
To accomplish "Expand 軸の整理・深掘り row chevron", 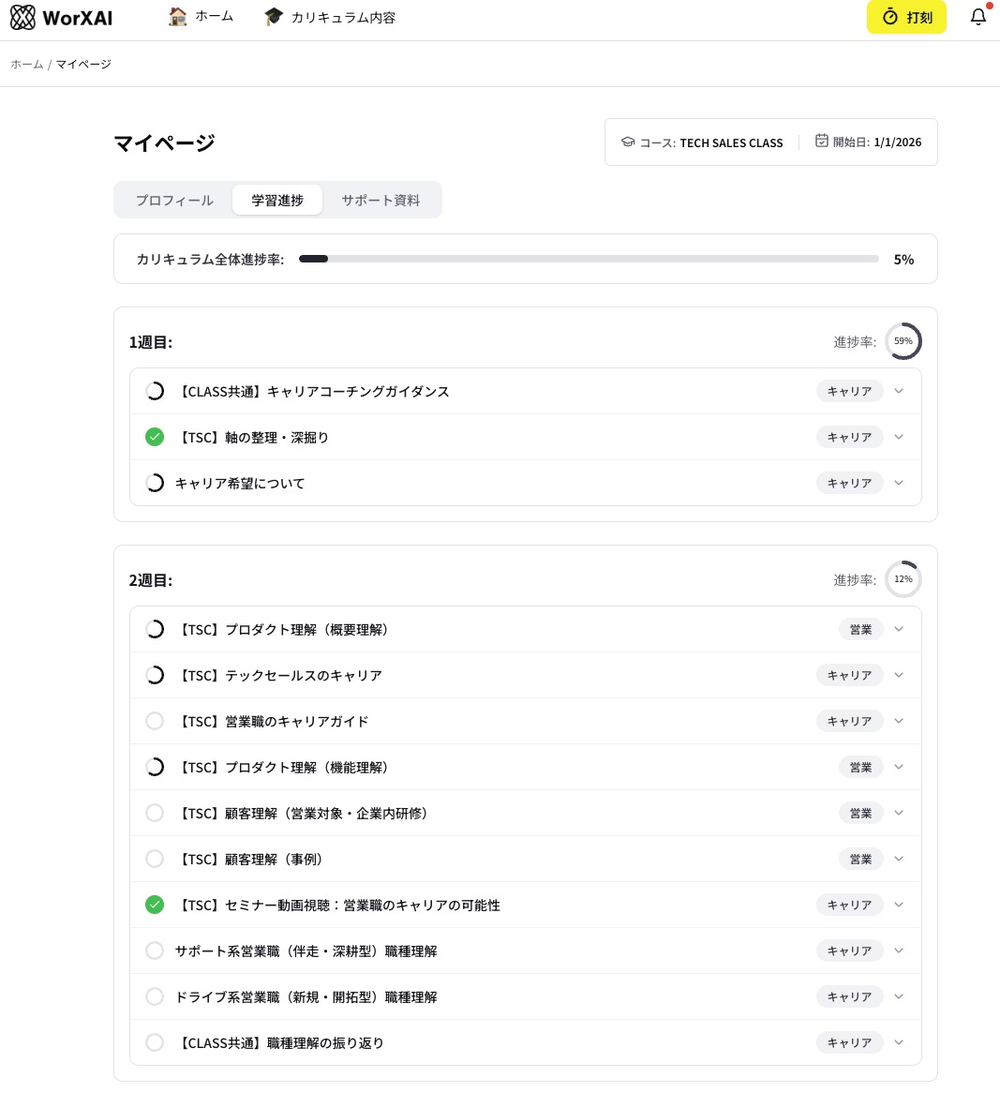I will [x=899, y=437].
